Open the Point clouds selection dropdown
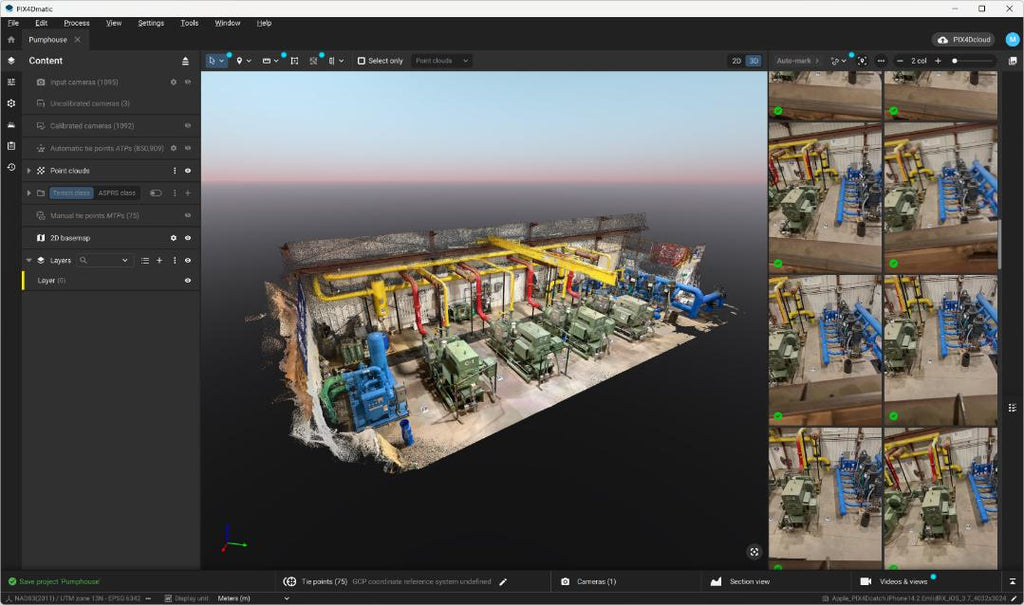The height and width of the screenshot is (605, 1024). (441, 61)
